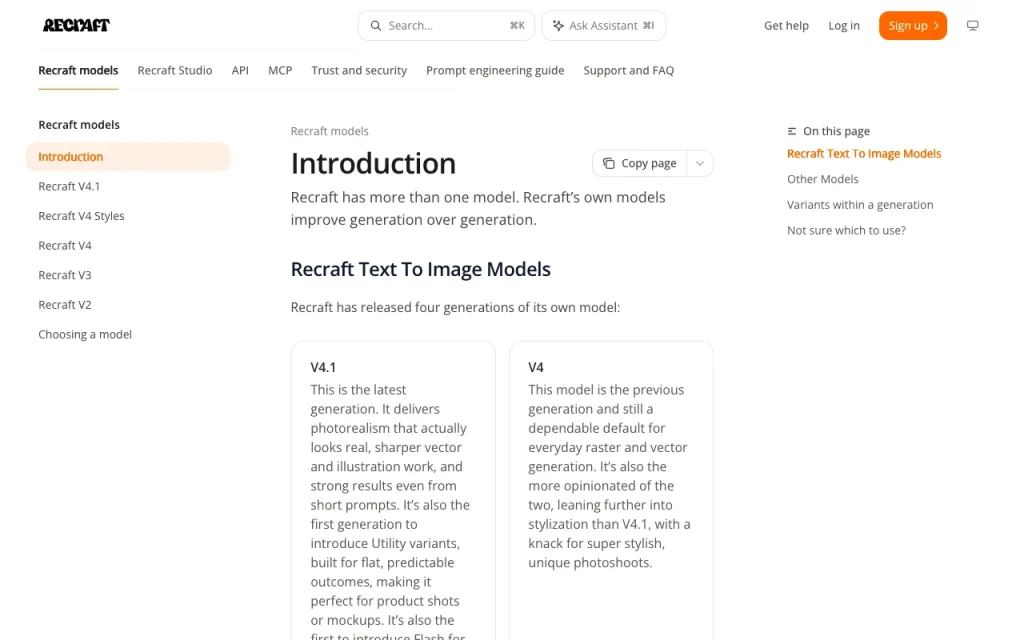Jump to Other Models section
Screen dimensions: 1024x640
[823, 179]
